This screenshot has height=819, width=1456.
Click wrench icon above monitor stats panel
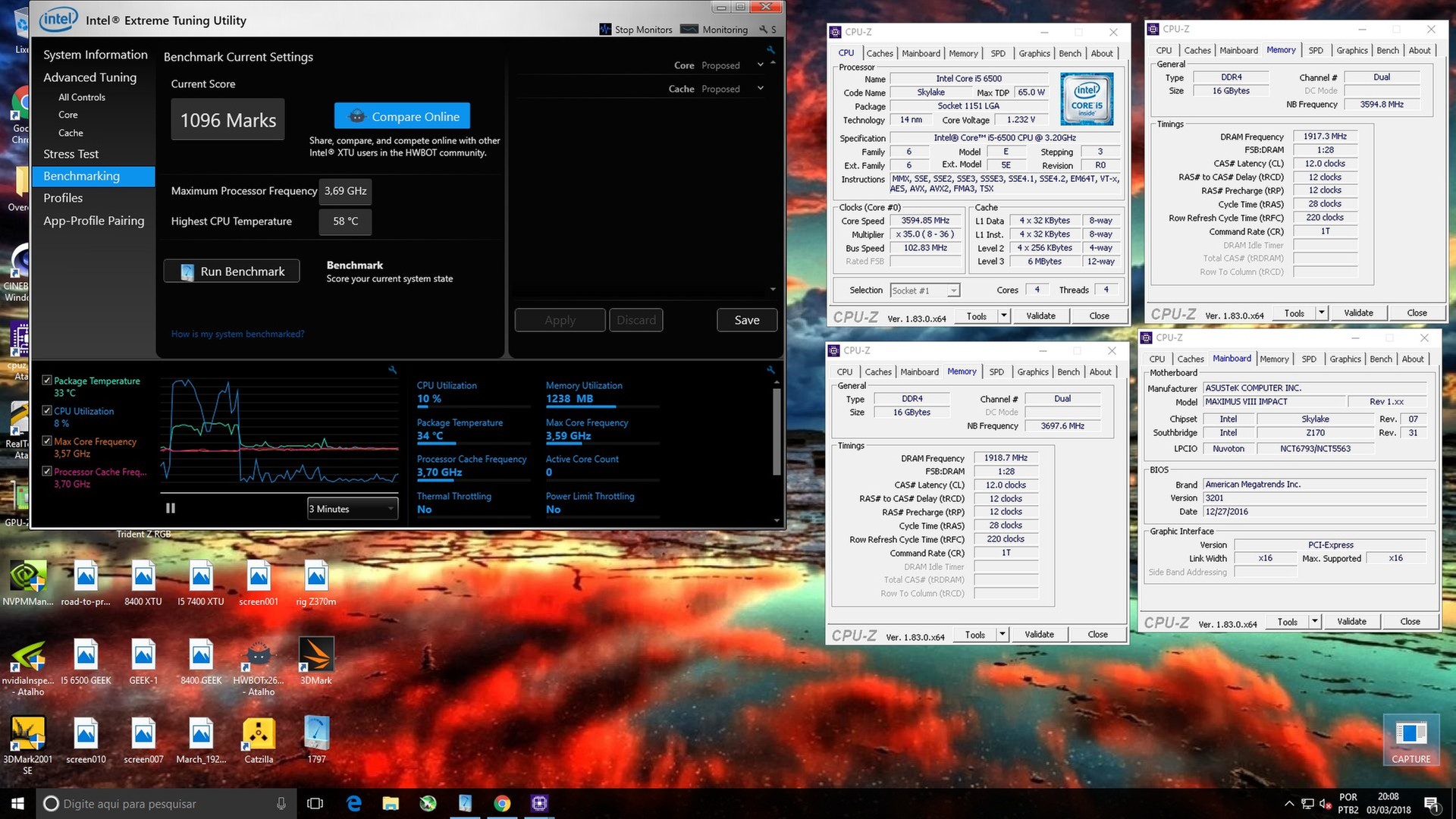[770, 369]
